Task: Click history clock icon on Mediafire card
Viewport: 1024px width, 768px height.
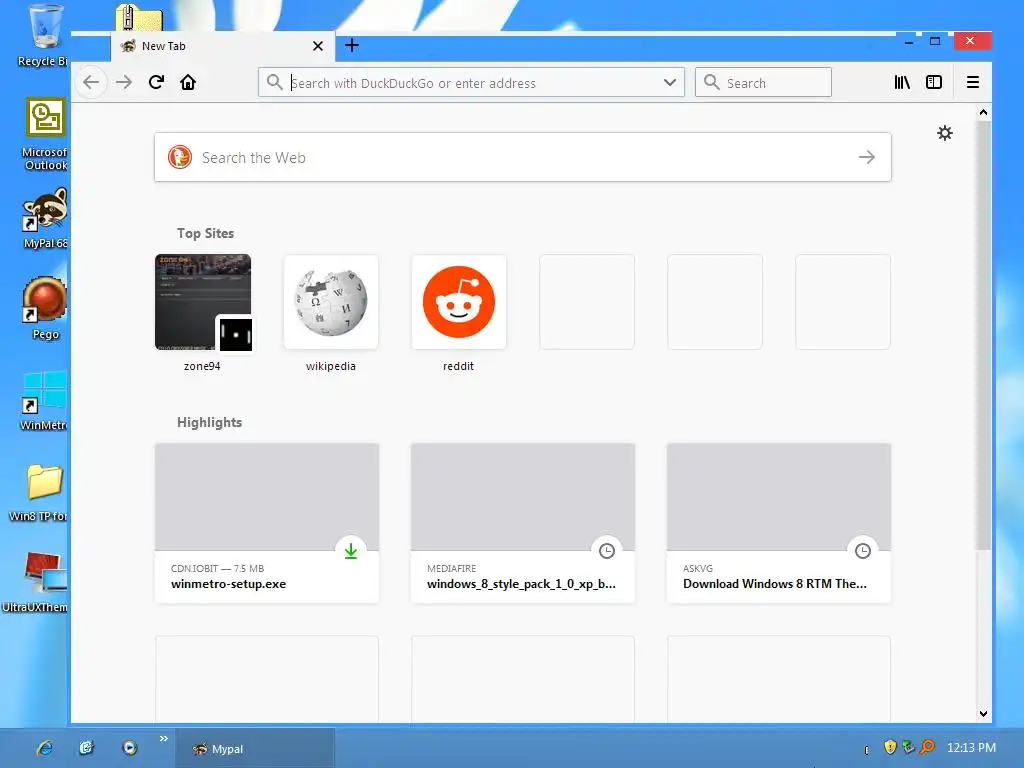Action: (607, 551)
